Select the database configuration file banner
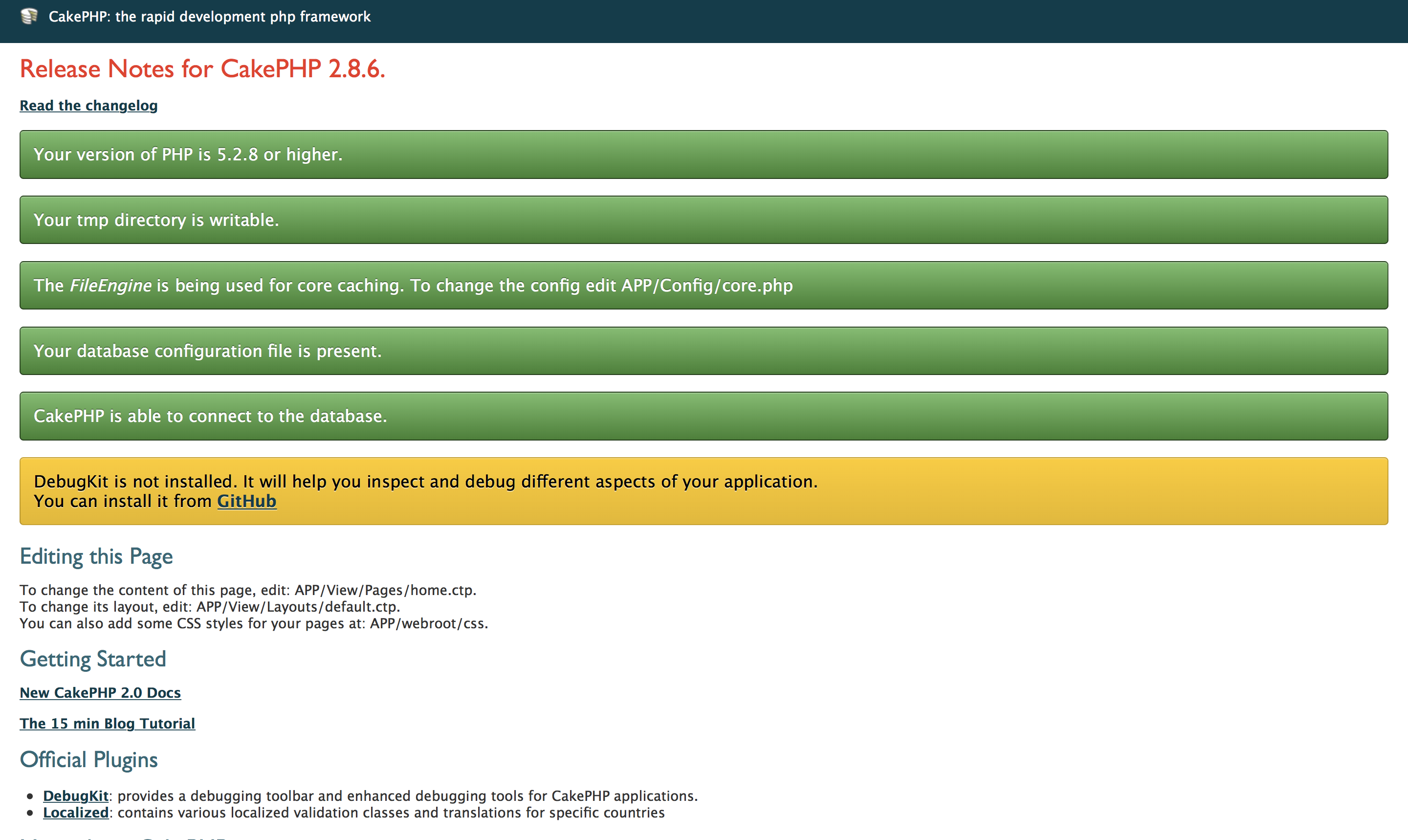The width and height of the screenshot is (1408, 840). click(x=704, y=351)
